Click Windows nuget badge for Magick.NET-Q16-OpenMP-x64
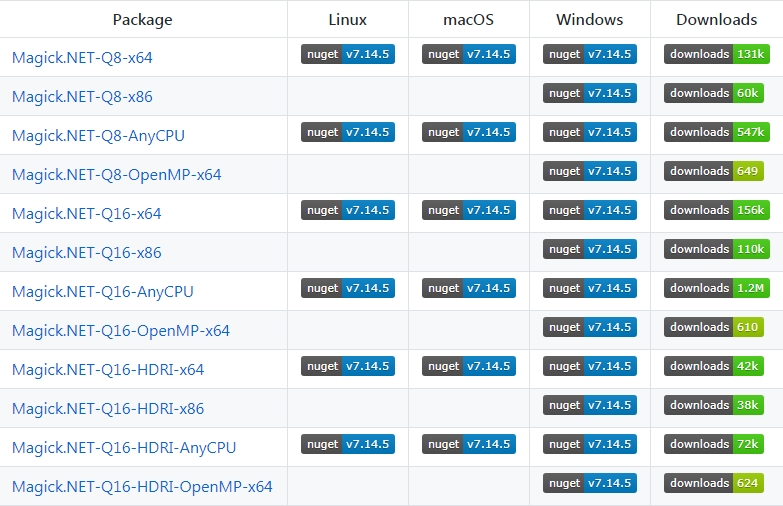 [590, 327]
